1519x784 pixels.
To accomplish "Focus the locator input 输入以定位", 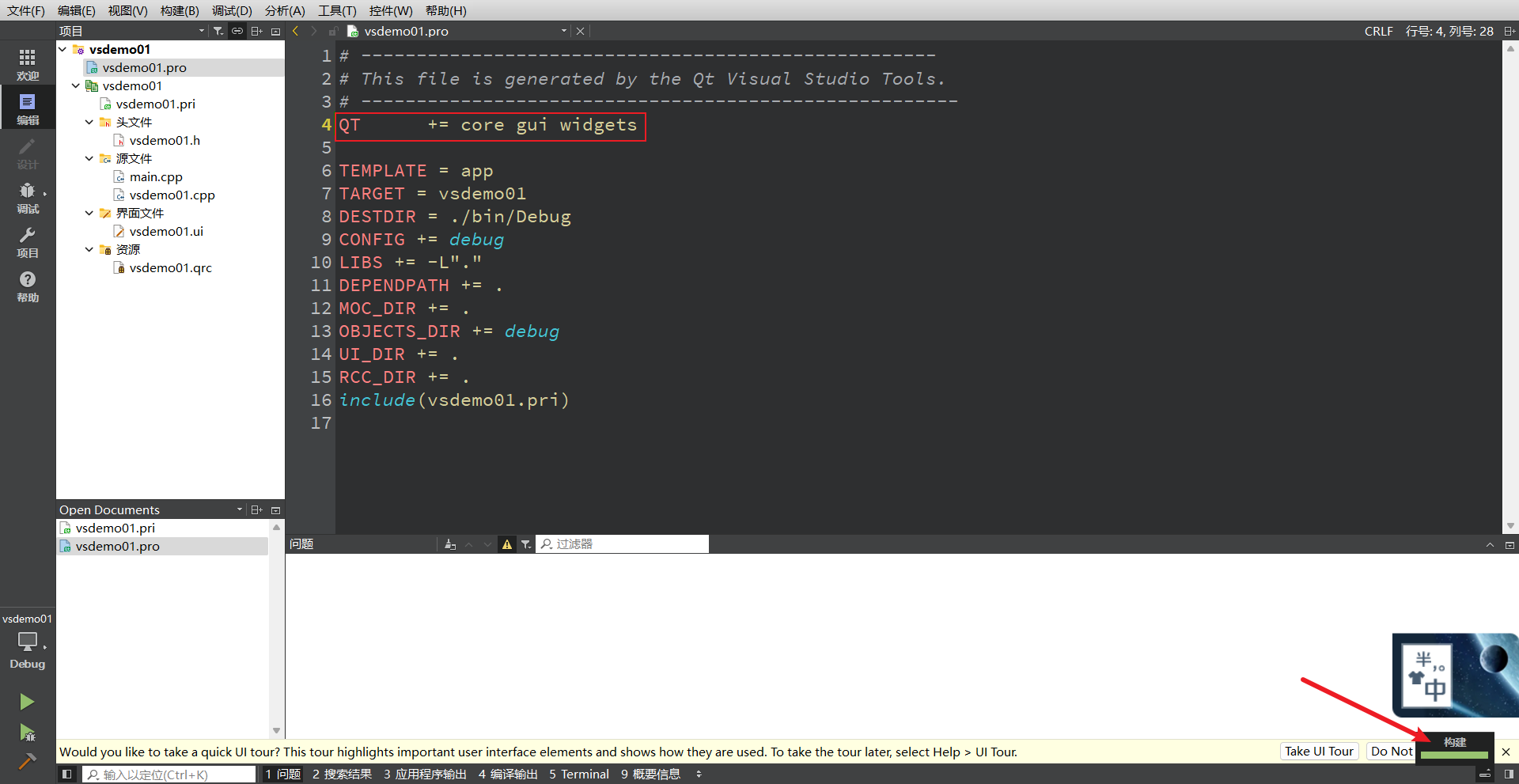I will 169,775.
